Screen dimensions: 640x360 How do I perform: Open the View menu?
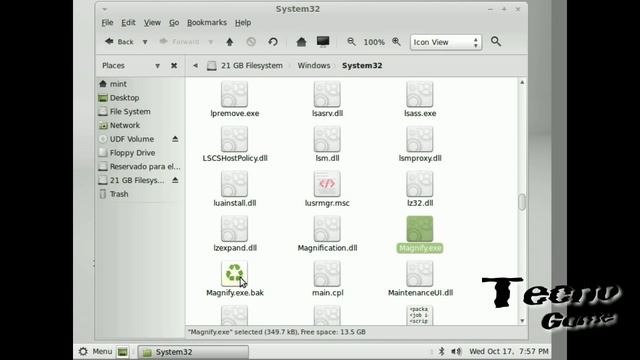pos(152,22)
